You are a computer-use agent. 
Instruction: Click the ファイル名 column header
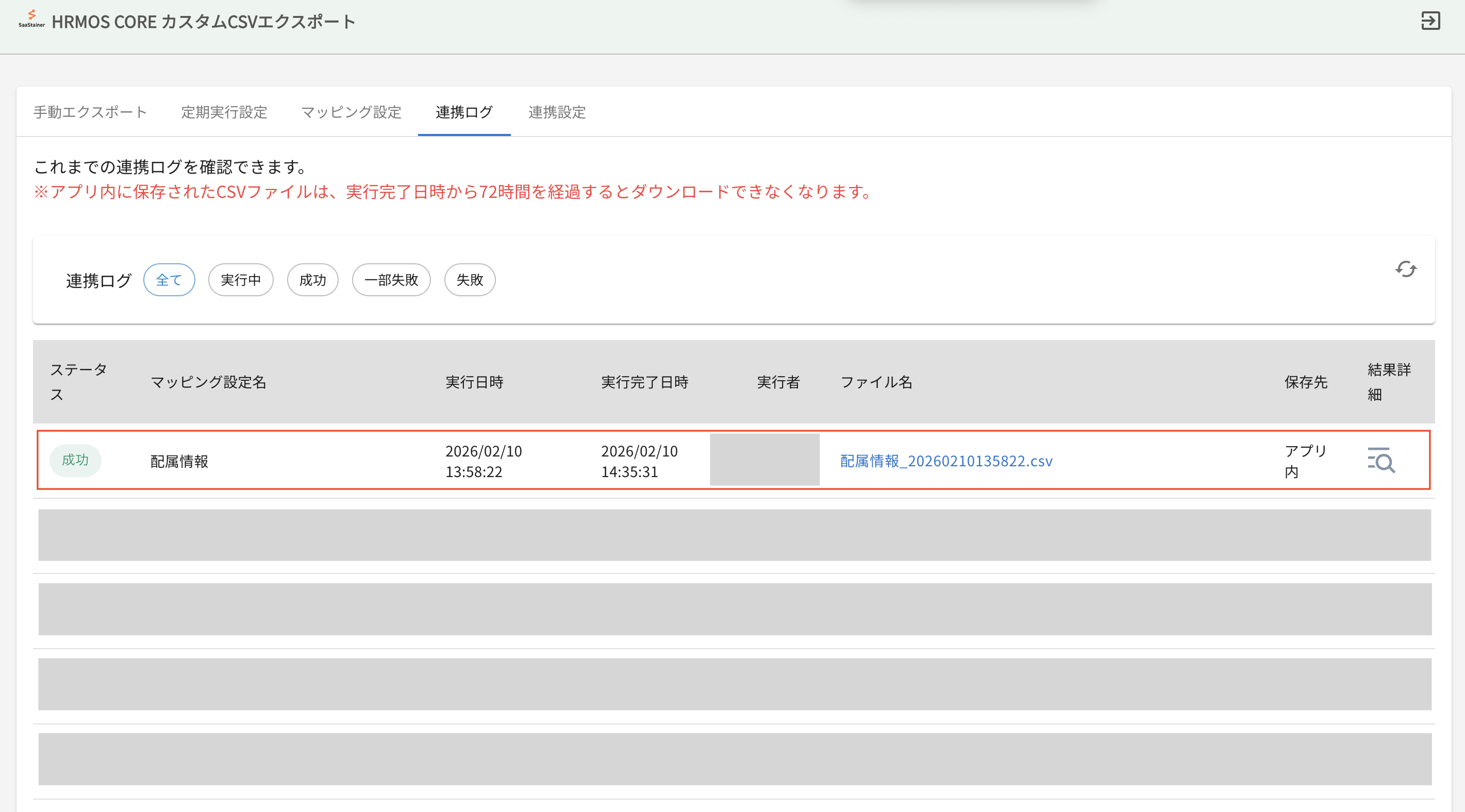tap(876, 382)
